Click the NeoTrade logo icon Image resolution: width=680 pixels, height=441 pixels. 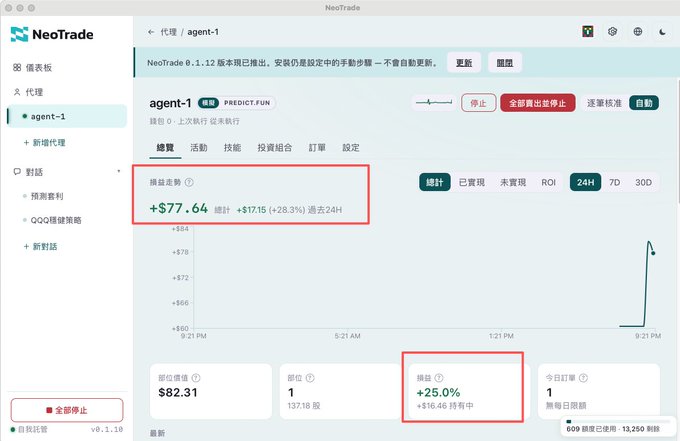point(19,34)
